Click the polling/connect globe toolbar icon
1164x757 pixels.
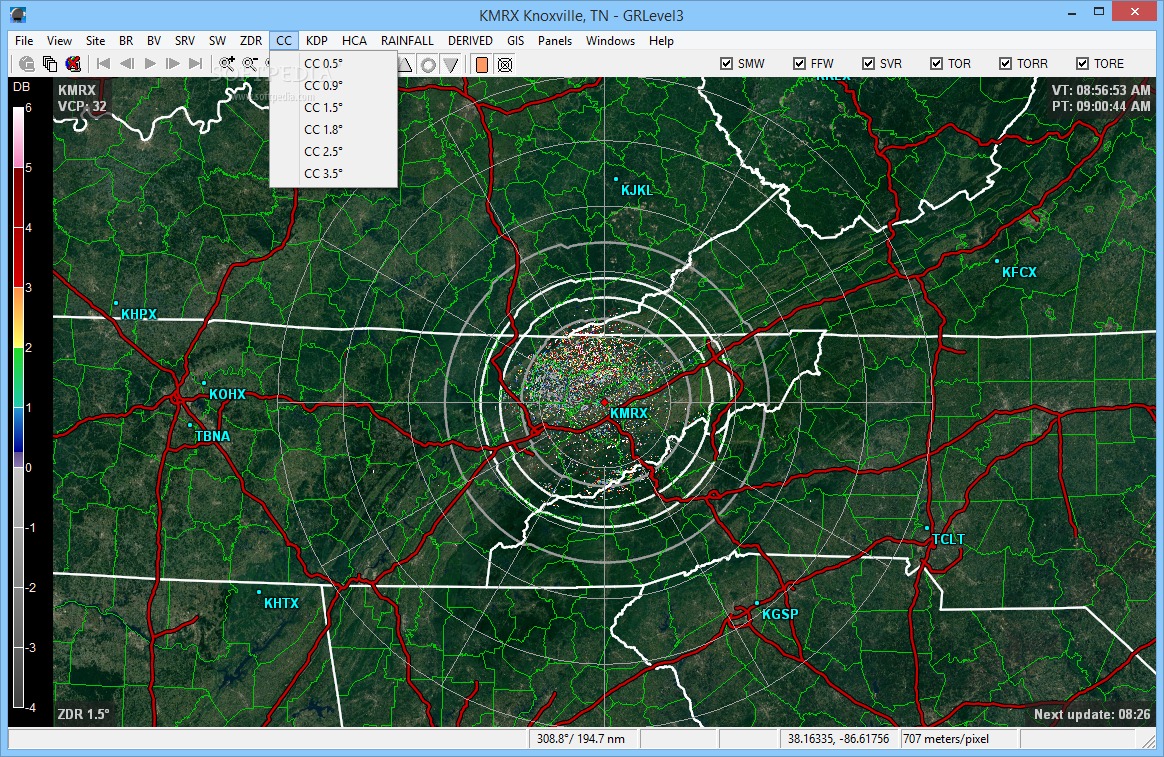27,65
